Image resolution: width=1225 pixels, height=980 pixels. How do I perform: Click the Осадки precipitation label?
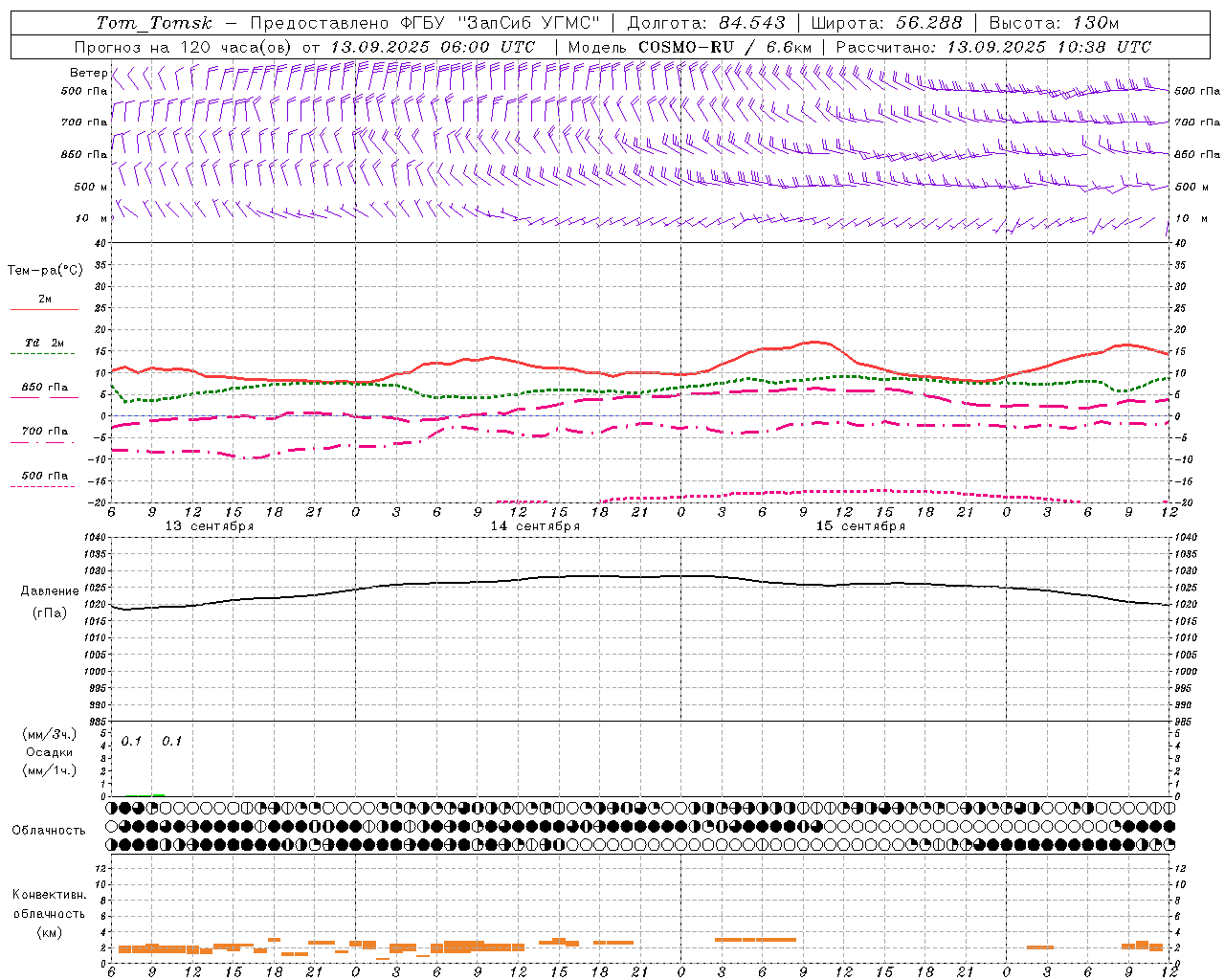click(x=50, y=752)
